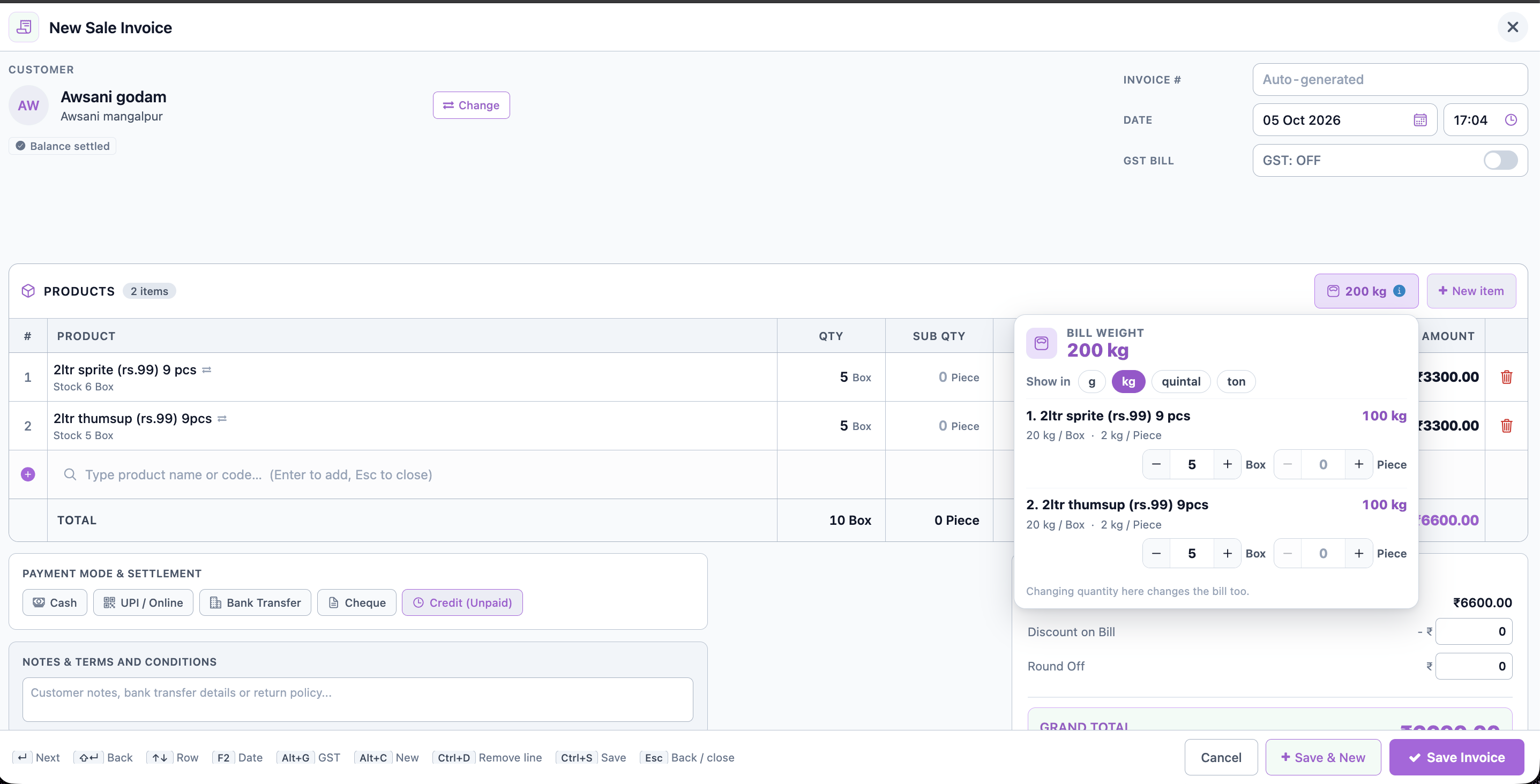Click the Save & New button
This screenshot has width=1540, height=784.
(x=1323, y=757)
